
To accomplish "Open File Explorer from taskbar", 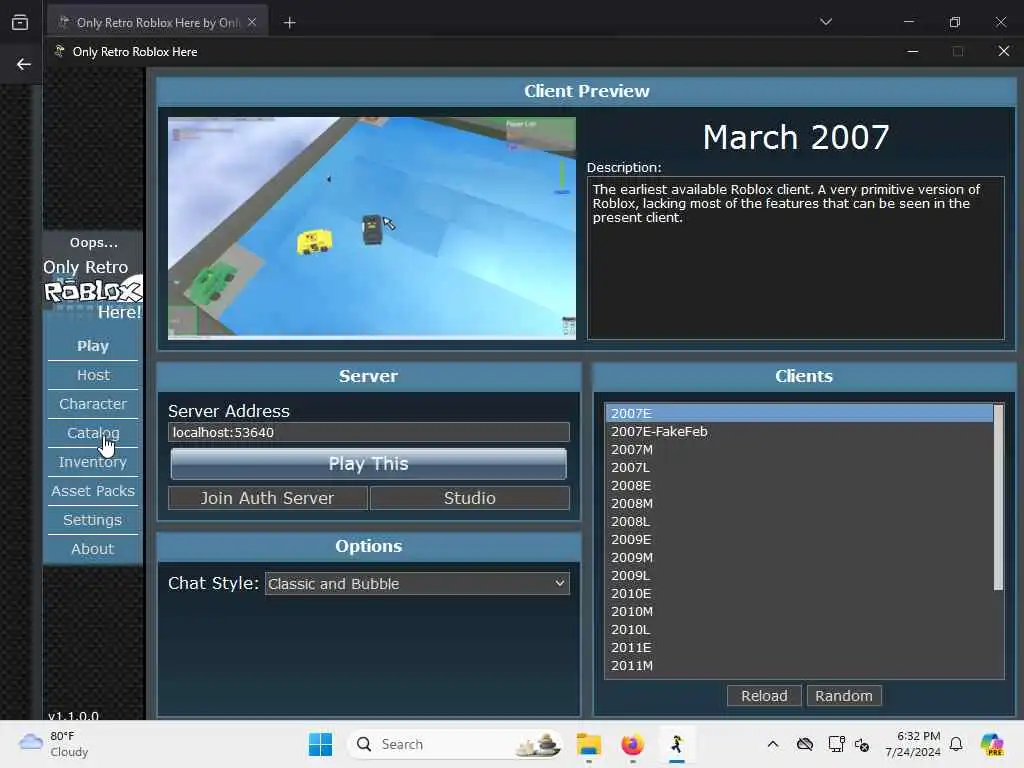I will coord(588,744).
